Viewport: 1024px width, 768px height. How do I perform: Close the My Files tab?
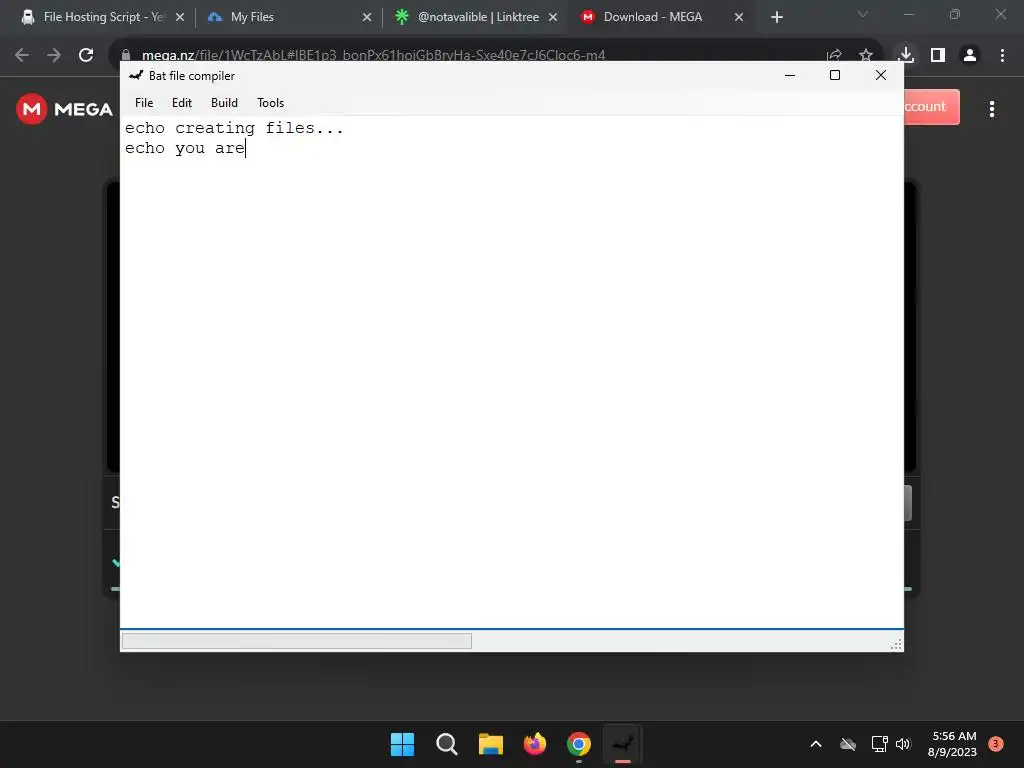click(367, 18)
